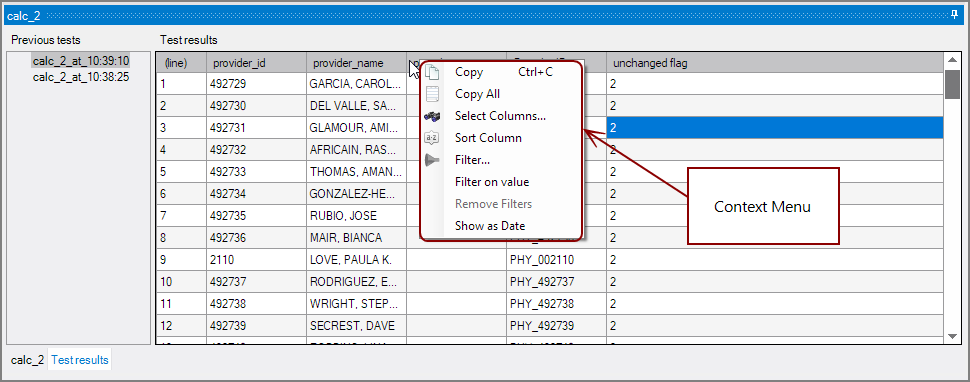970x382 pixels.
Task: Select cell PHY_002110
Action: (x=556, y=260)
